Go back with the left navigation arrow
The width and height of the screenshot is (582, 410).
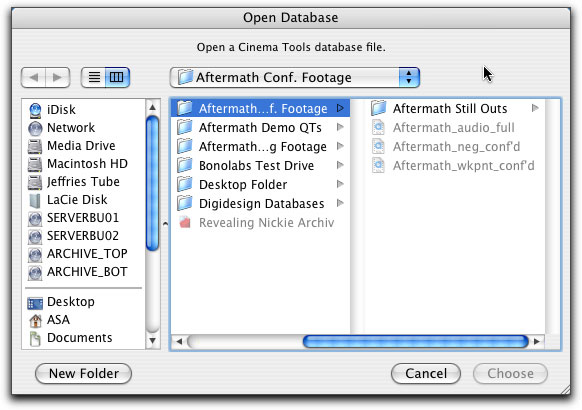[x=34, y=77]
